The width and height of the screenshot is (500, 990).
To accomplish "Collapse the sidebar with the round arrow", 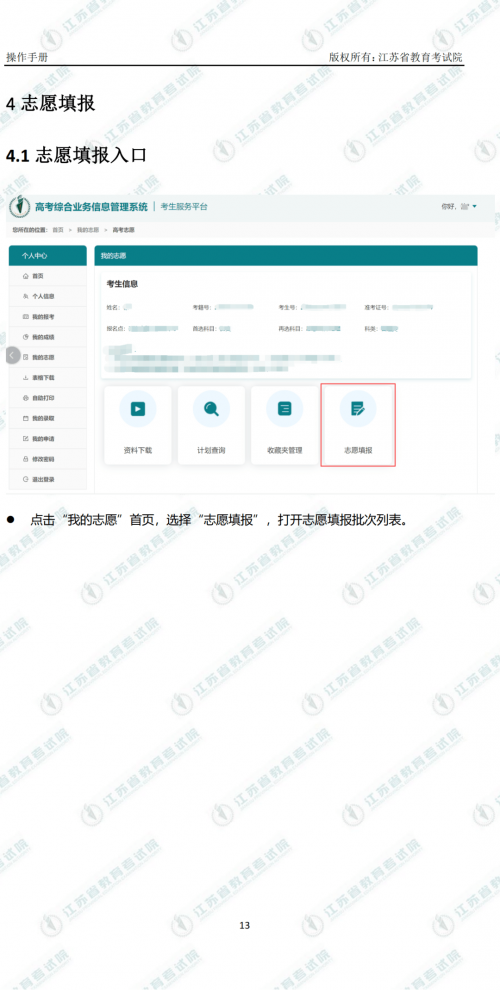I will 13,355.
